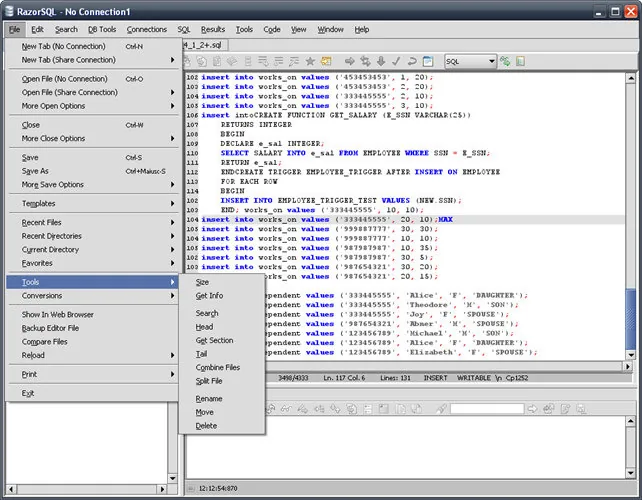Expand More Open Options submenu
Screen dimensions: 642x500
(x=93, y=106)
